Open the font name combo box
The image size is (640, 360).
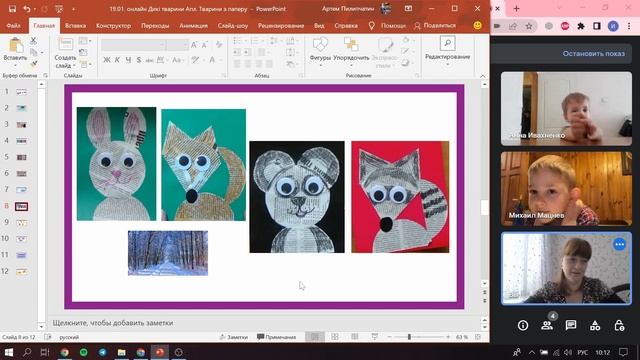click(133, 44)
